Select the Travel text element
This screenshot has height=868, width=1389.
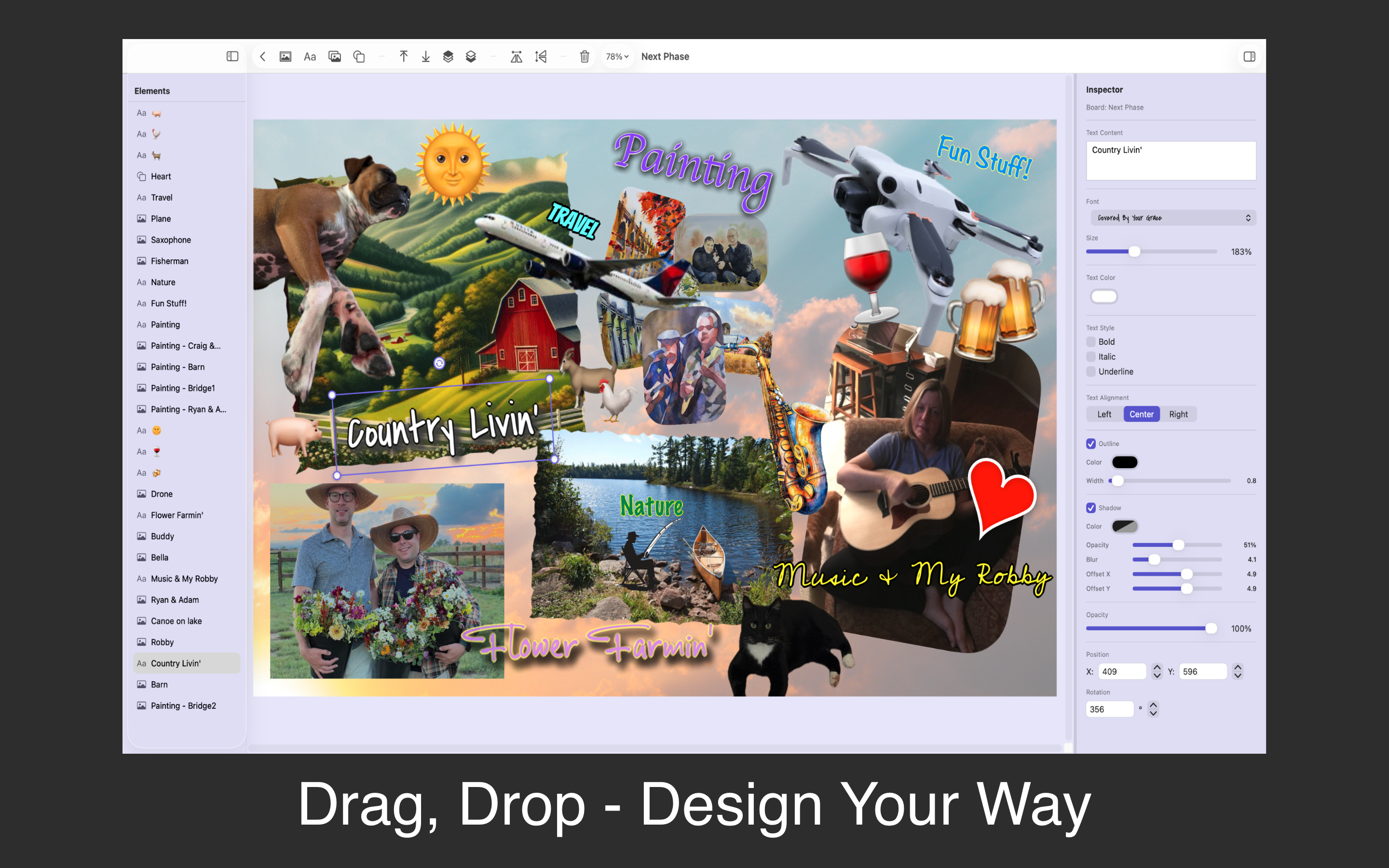tap(187, 198)
